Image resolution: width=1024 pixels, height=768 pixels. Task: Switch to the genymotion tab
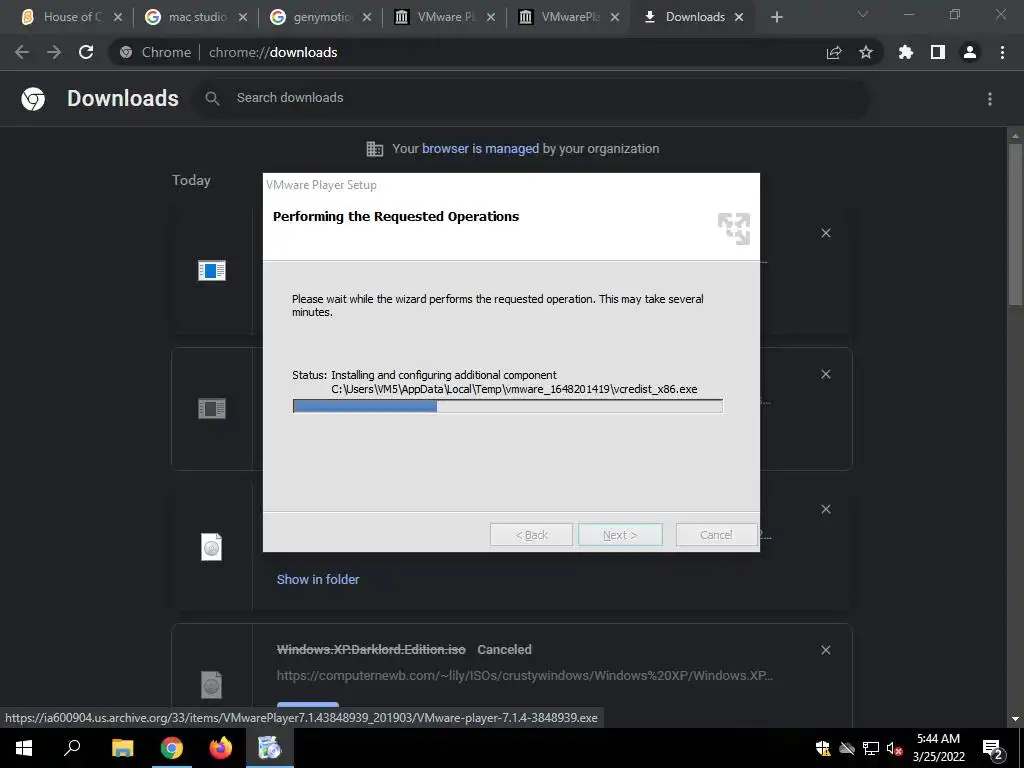tap(321, 17)
